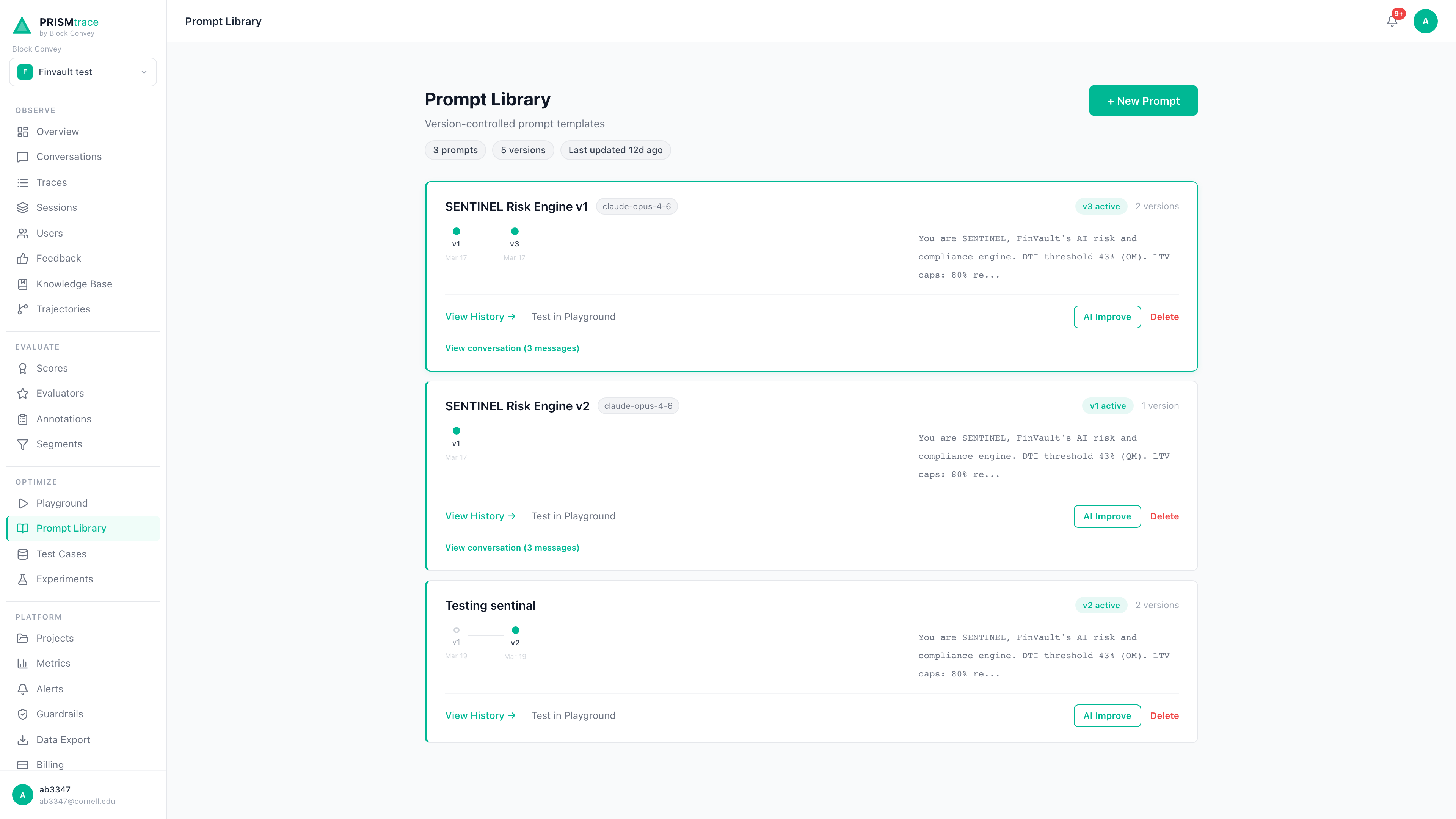Click the Playground play icon
This screenshot has height=819, width=1456.
click(23, 504)
